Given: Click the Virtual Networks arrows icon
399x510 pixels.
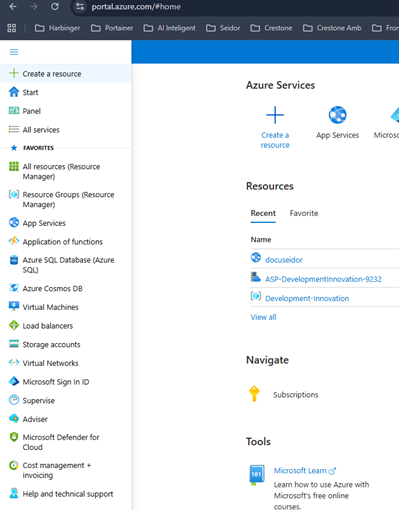Looking at the screenshot, I should coord(14,362).
